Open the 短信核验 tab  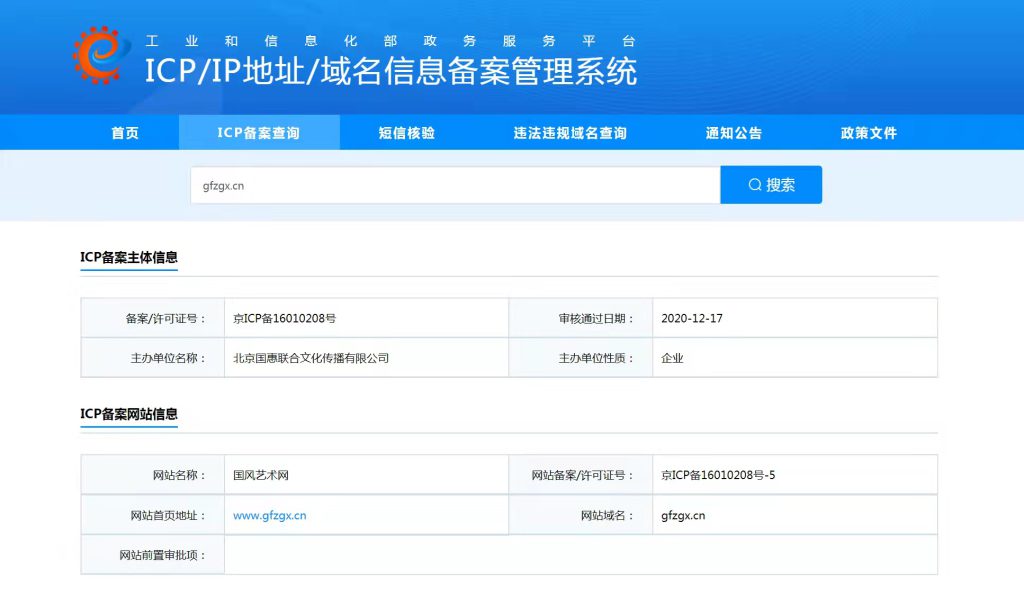406,133
